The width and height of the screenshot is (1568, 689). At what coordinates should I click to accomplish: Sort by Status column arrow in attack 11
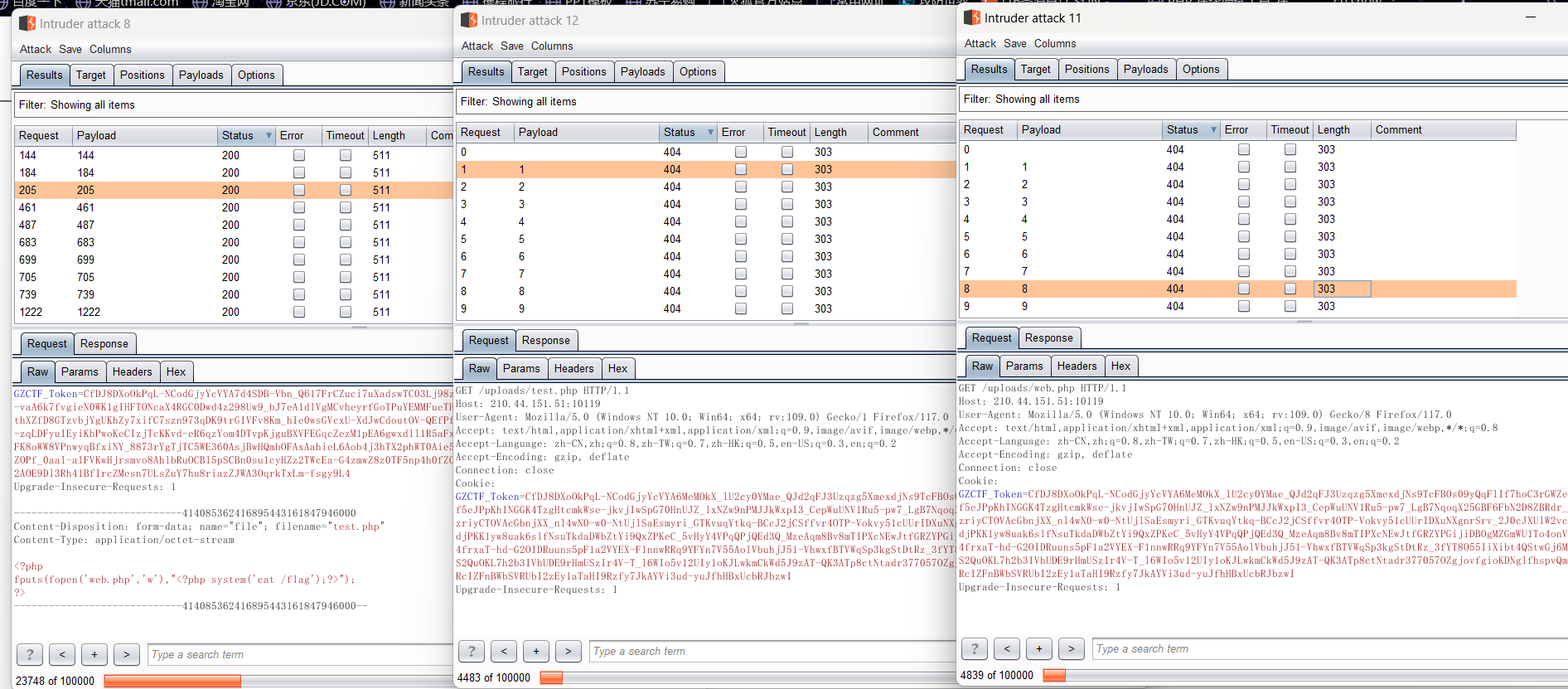pyautogui.click(x=1213, y=129)
